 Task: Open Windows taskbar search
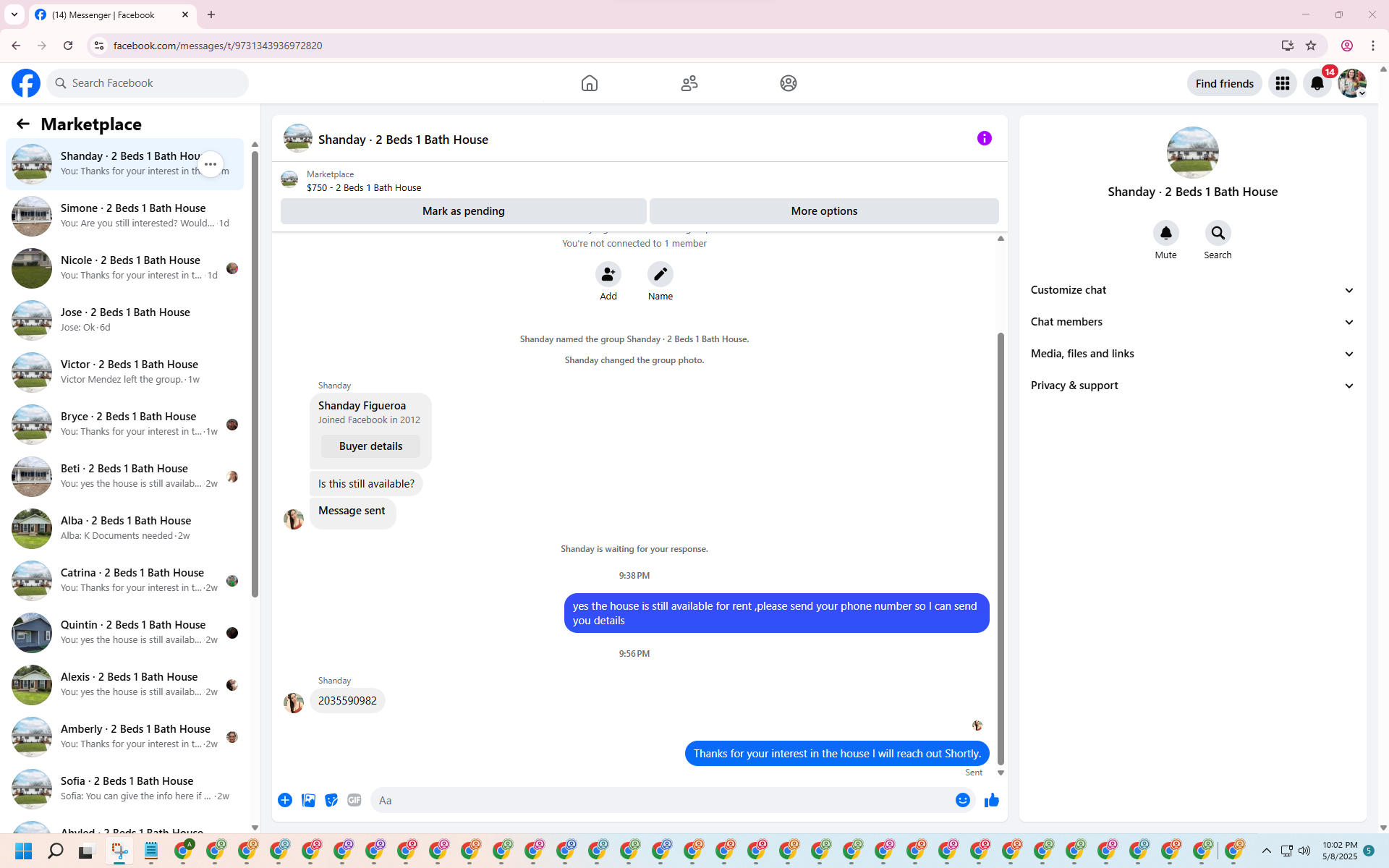[56, 851]
